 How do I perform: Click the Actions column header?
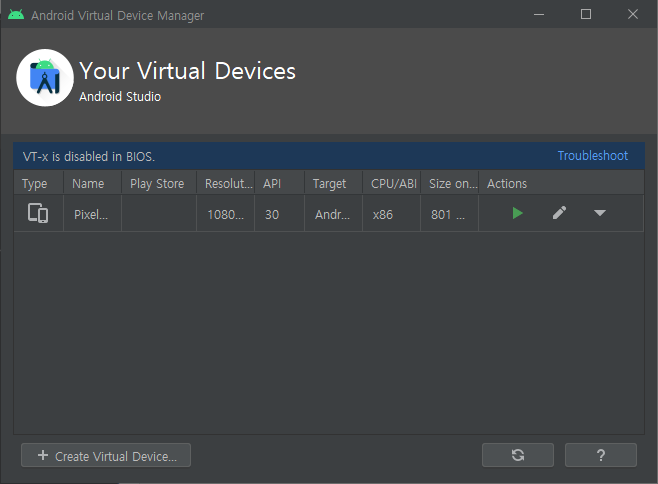[561, 183]
